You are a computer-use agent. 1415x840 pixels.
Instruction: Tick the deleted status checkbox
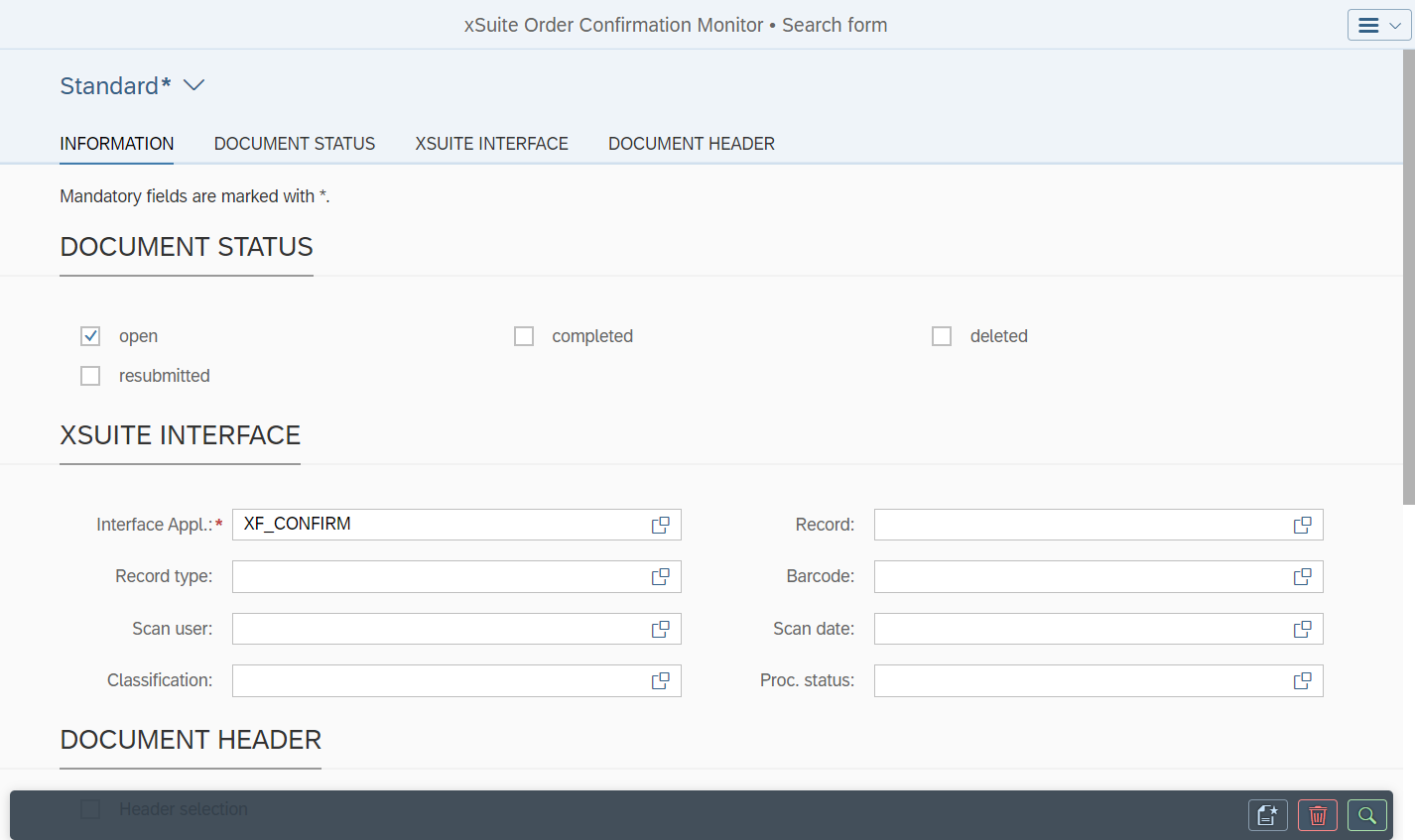tap(942, 336)
